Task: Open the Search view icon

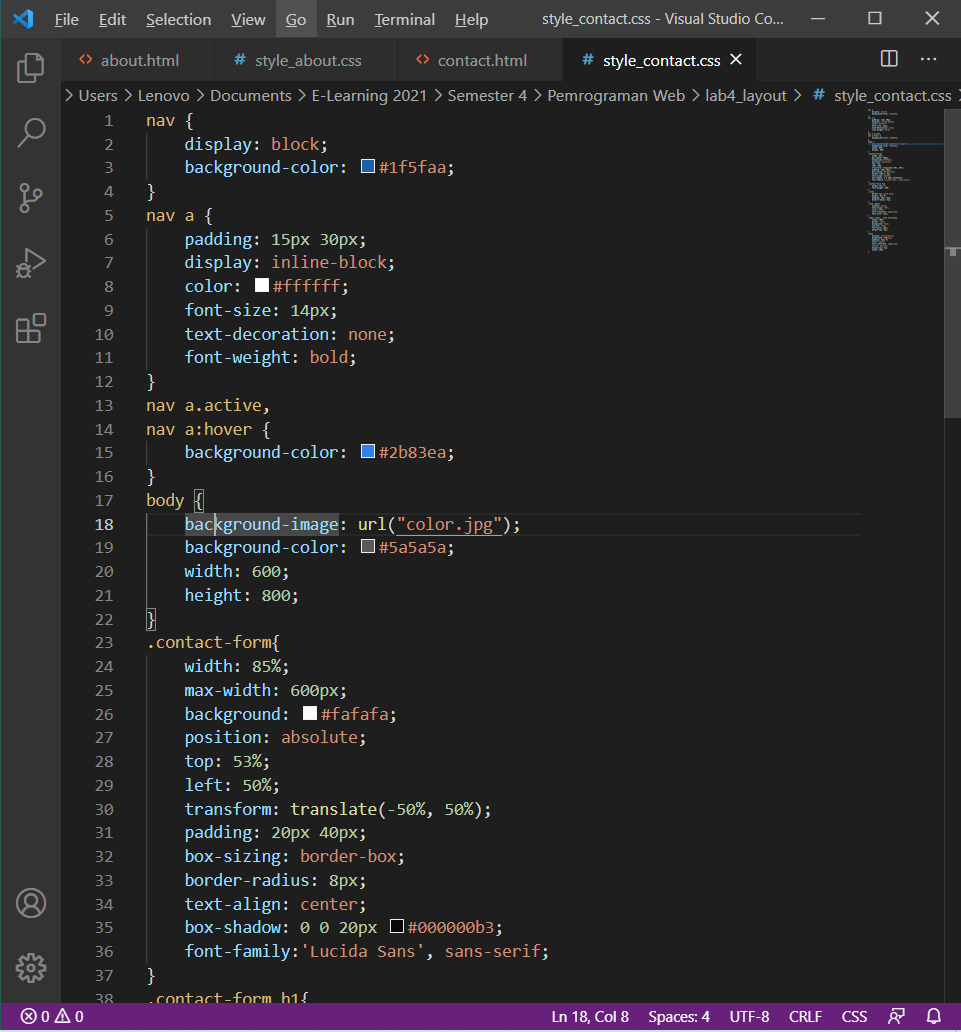Action: [31, 133]
